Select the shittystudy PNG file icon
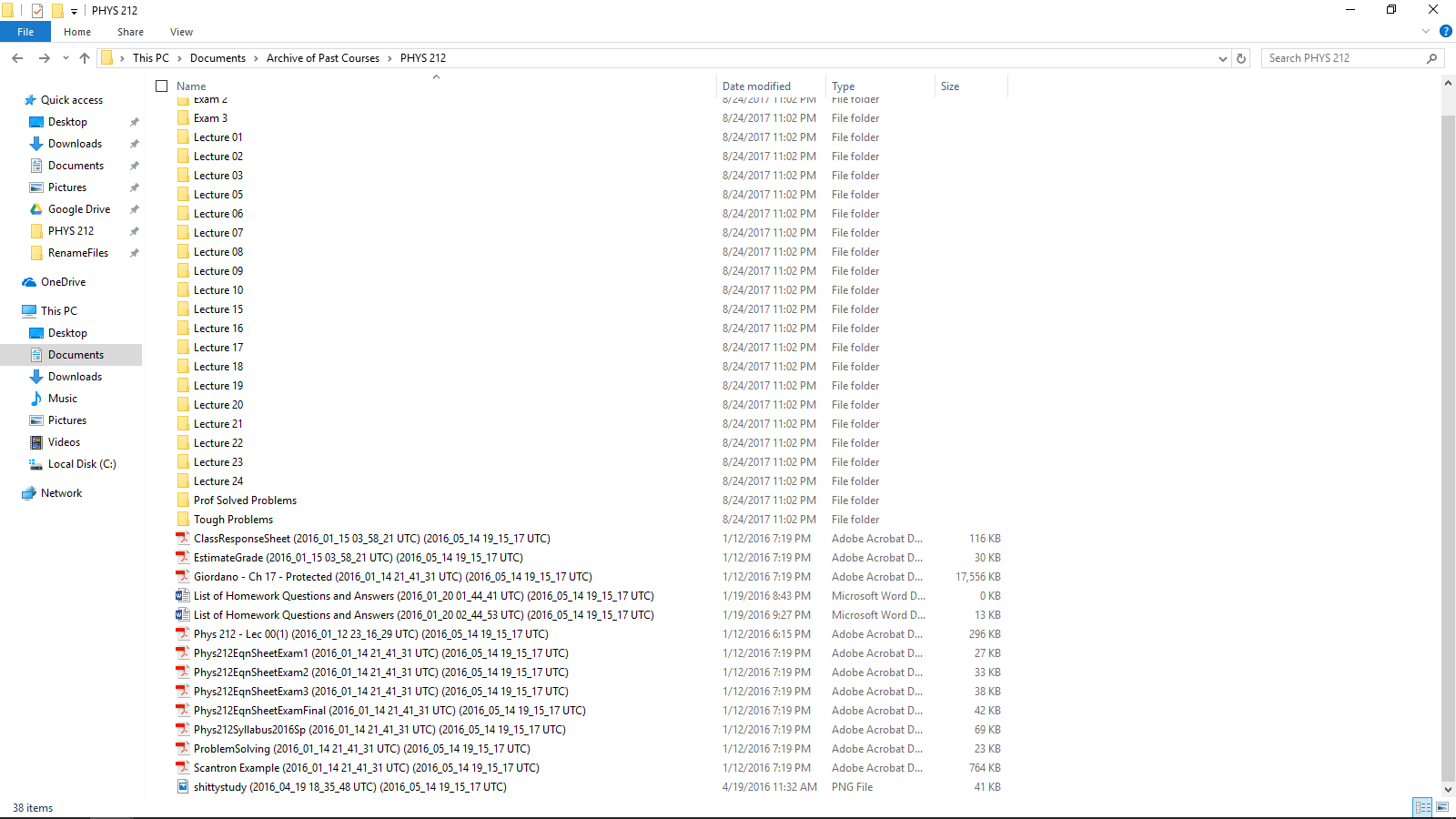This screenshot has width=1456, height=819. (x=183, y=787)
